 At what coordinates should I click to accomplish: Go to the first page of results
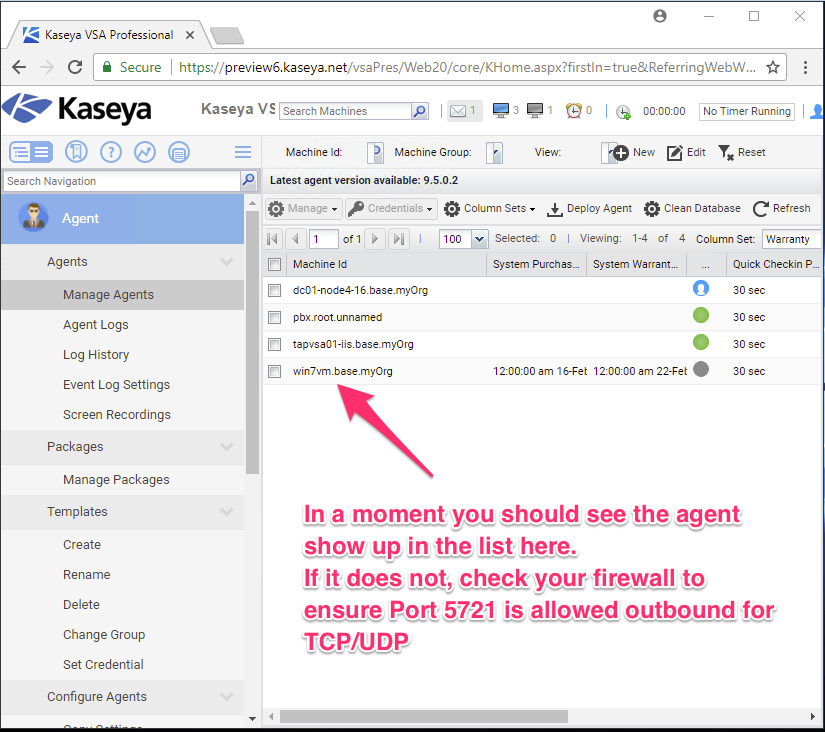pos(273,239)
